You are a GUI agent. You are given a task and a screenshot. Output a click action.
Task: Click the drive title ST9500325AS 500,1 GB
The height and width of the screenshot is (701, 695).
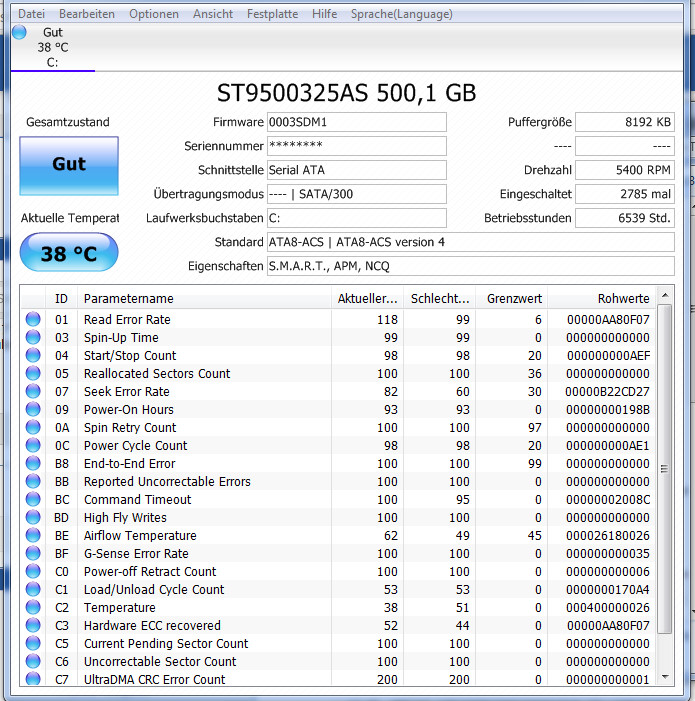[x=346, y=93]
